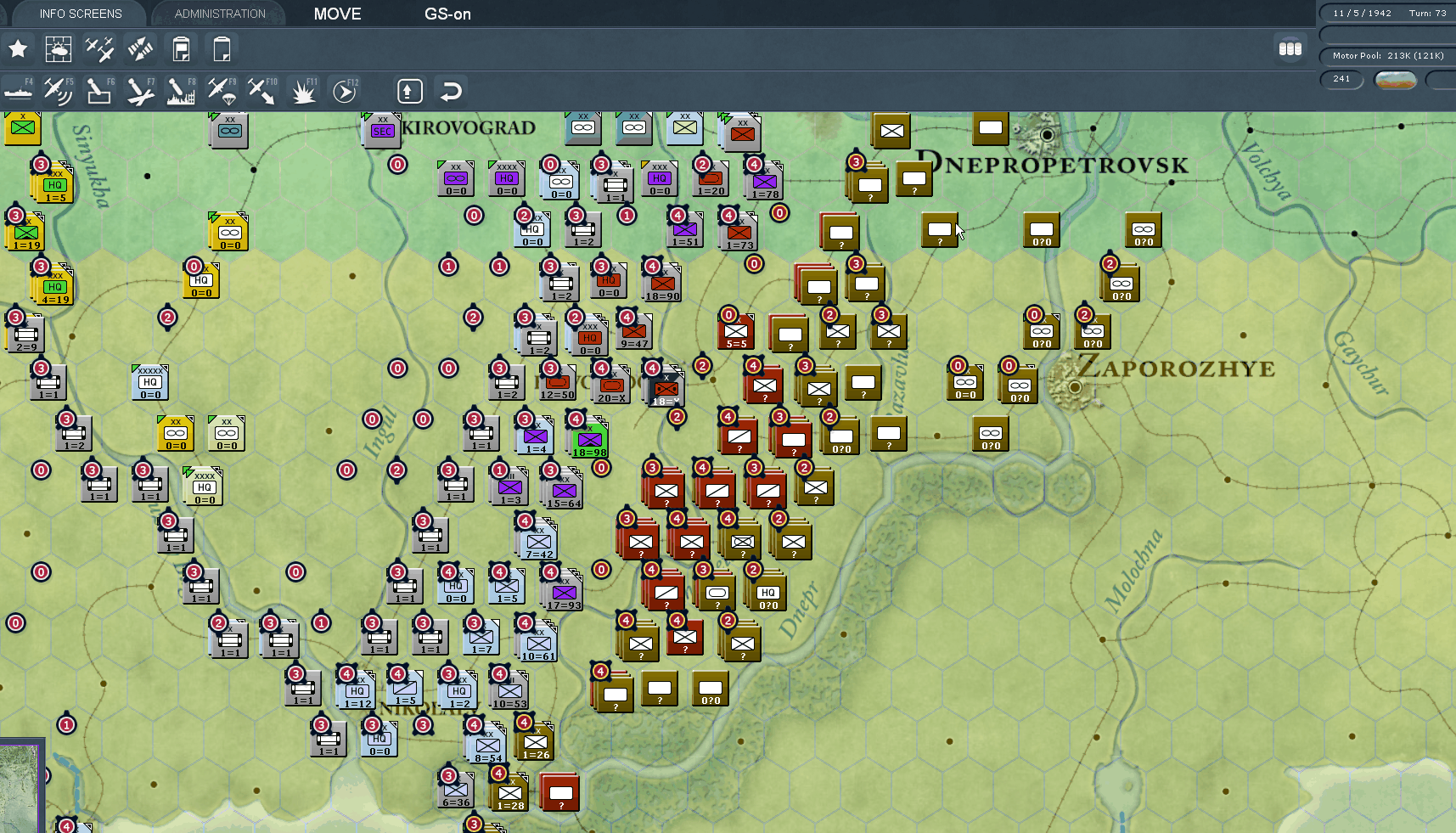Image resolution: width=1456 pixels, height=833 pixels.
Task: Select the unit marked 2=9
Action: tap(25, 334)
